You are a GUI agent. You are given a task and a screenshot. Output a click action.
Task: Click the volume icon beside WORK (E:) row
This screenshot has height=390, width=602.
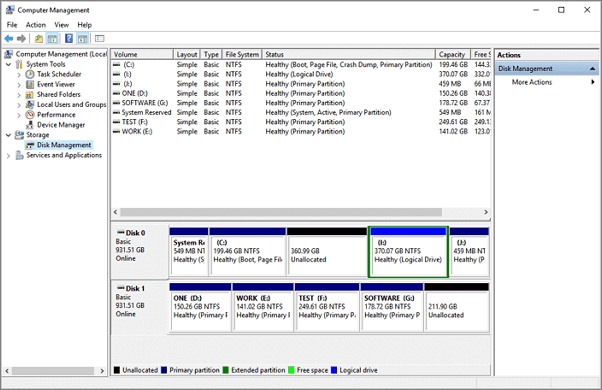point(116,131)
